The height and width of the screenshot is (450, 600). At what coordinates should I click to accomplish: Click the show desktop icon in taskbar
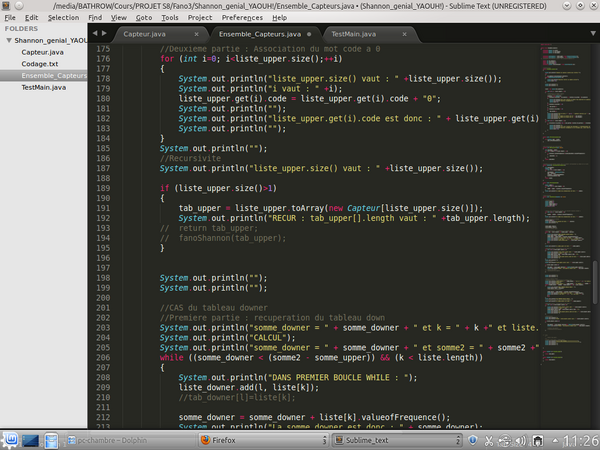pos(30,440)
